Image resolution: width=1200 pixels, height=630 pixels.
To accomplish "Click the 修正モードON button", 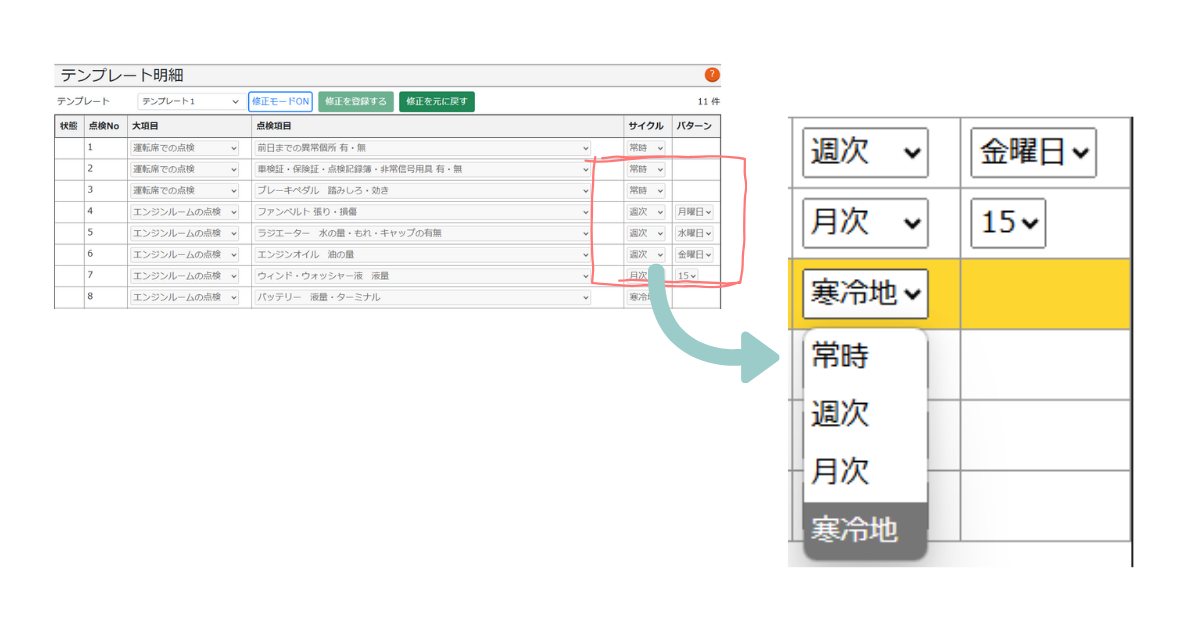I will coord(280,101).
